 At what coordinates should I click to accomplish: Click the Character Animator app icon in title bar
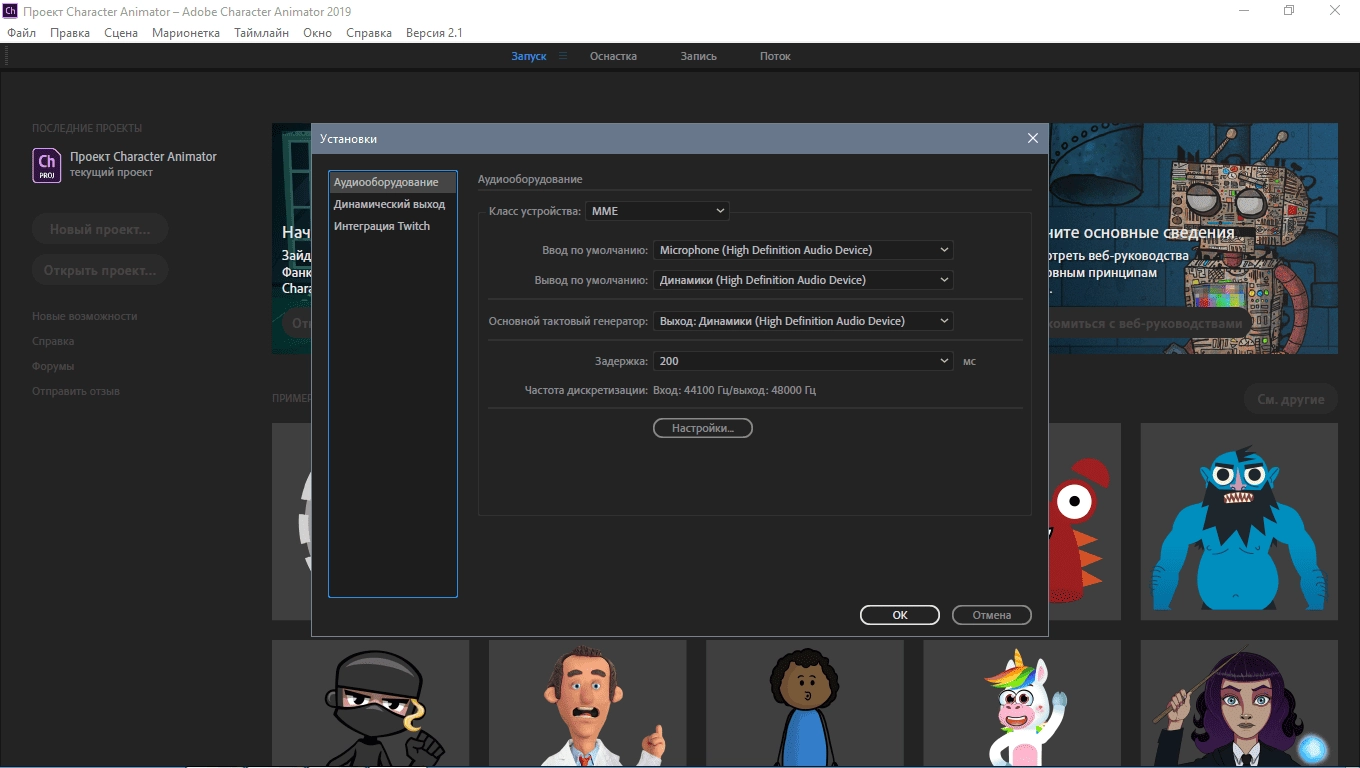10,11
